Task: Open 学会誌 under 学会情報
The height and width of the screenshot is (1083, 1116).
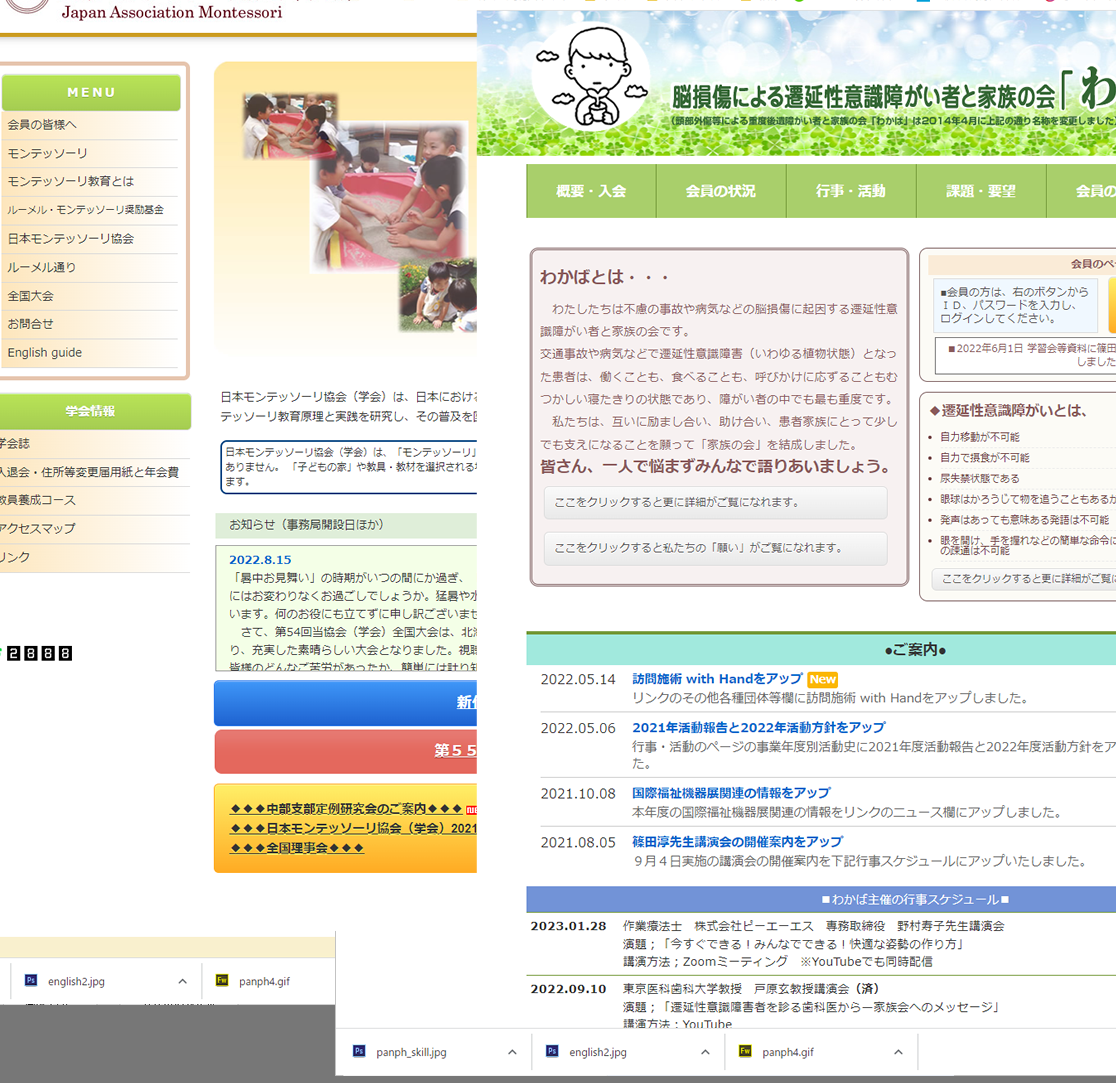Action: 95,444
